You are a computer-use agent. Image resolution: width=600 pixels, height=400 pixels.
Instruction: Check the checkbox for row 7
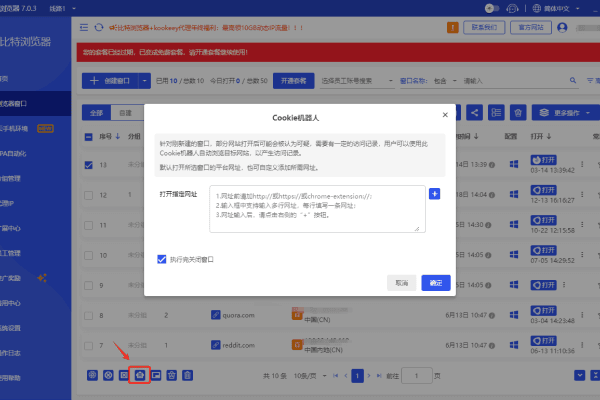point(88,346)
